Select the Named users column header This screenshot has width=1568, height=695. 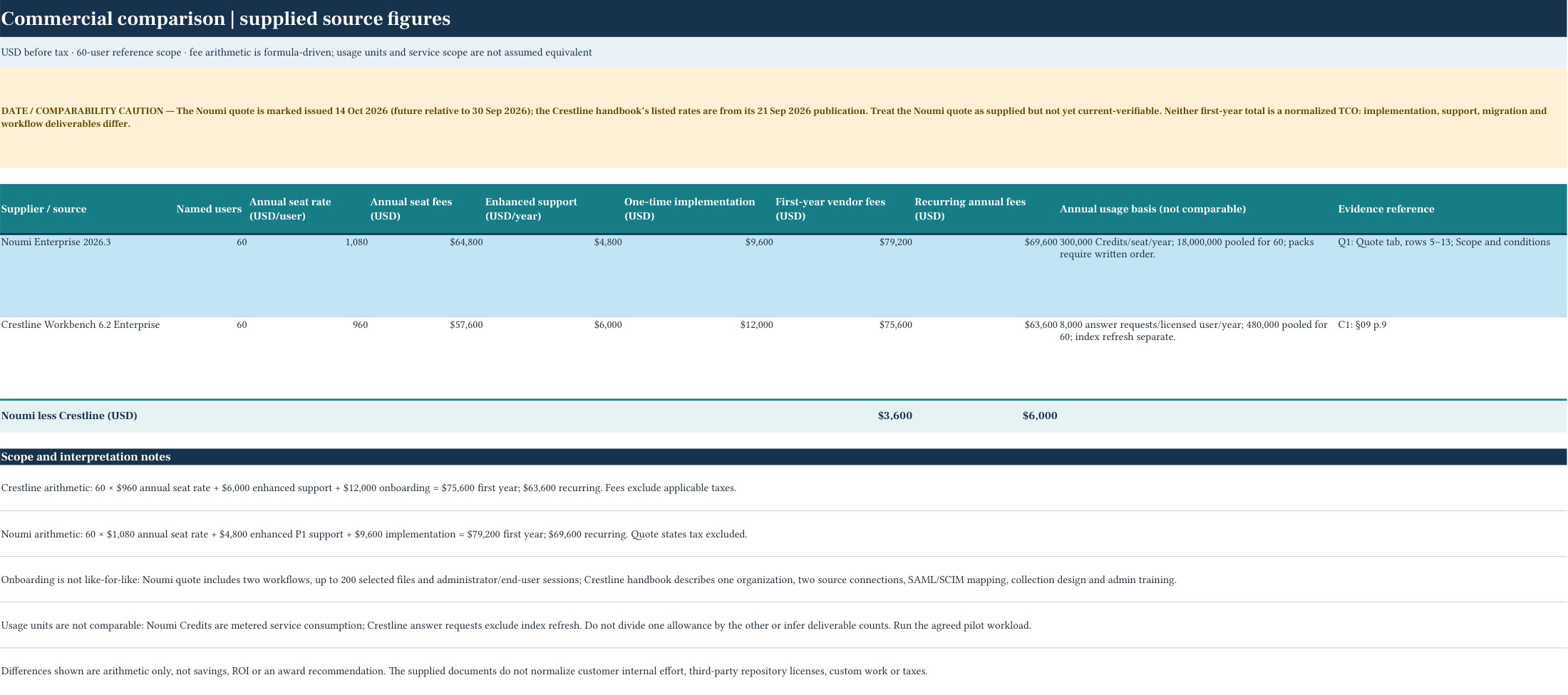pyautogui.click(x=209, y=209)
